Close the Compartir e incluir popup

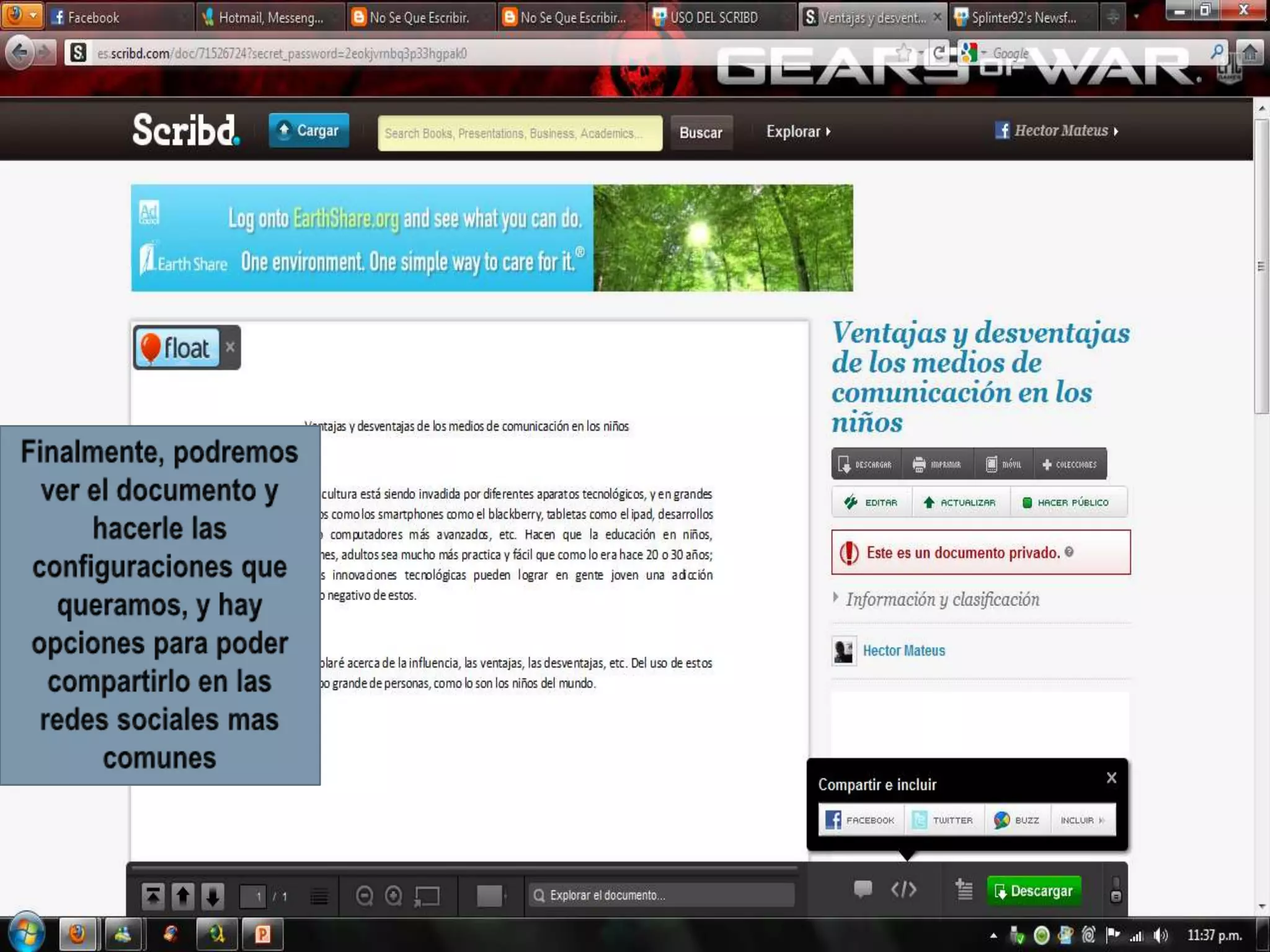click(x=1111, y=777)
